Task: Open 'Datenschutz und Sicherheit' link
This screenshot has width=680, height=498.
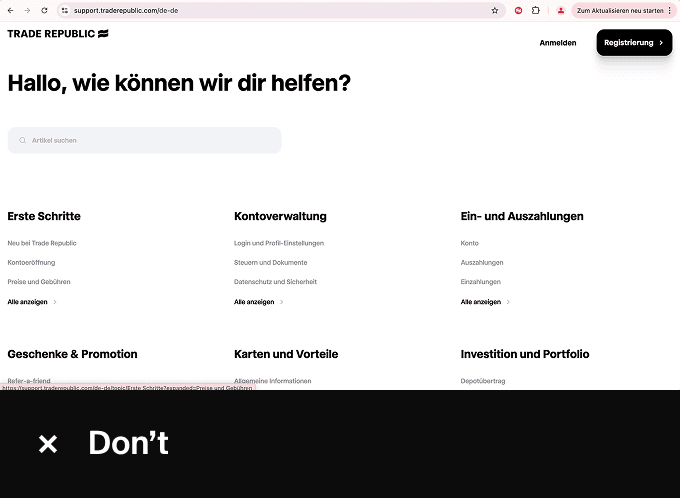Action: (275, 282)
